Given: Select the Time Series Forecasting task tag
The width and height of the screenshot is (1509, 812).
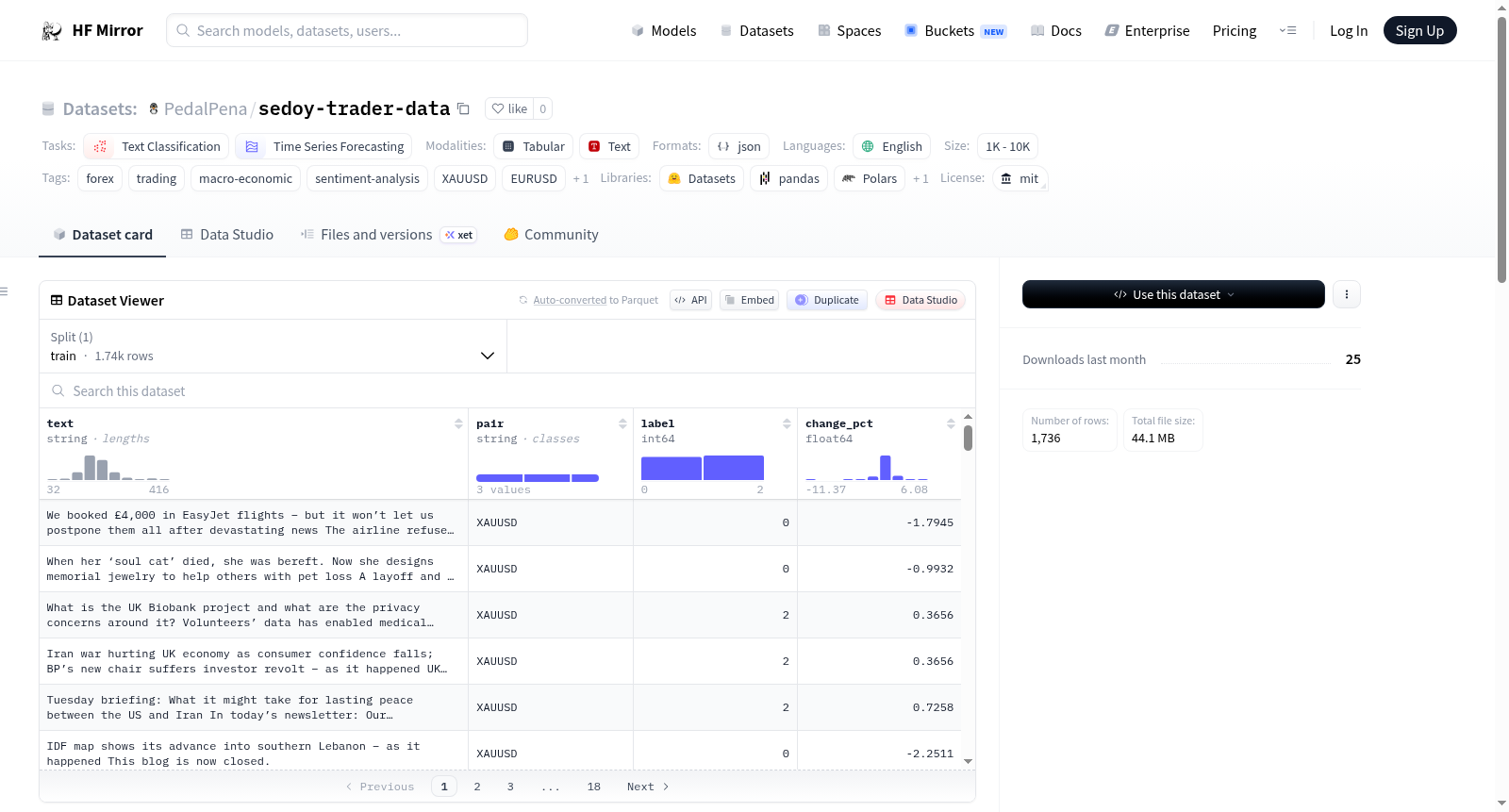Looking at the screenshot, I should [x=324, y=146].
